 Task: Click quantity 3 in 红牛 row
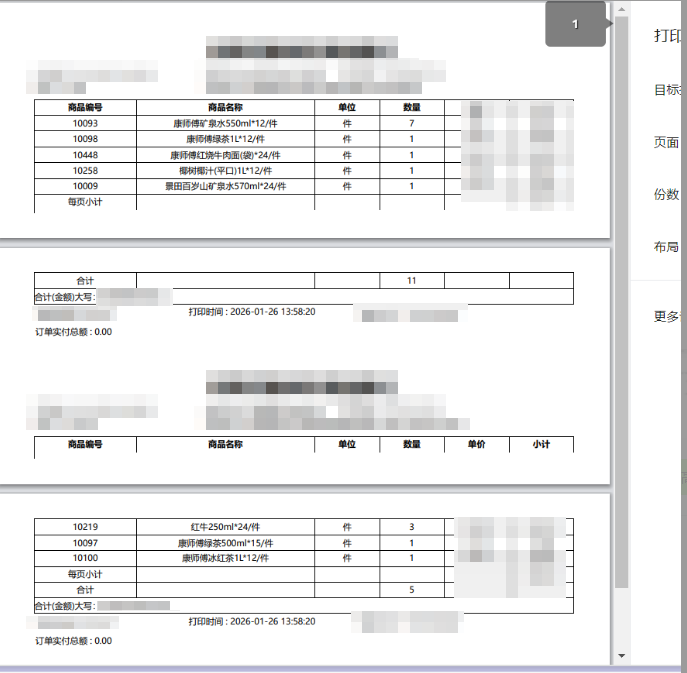pos(412,527)
